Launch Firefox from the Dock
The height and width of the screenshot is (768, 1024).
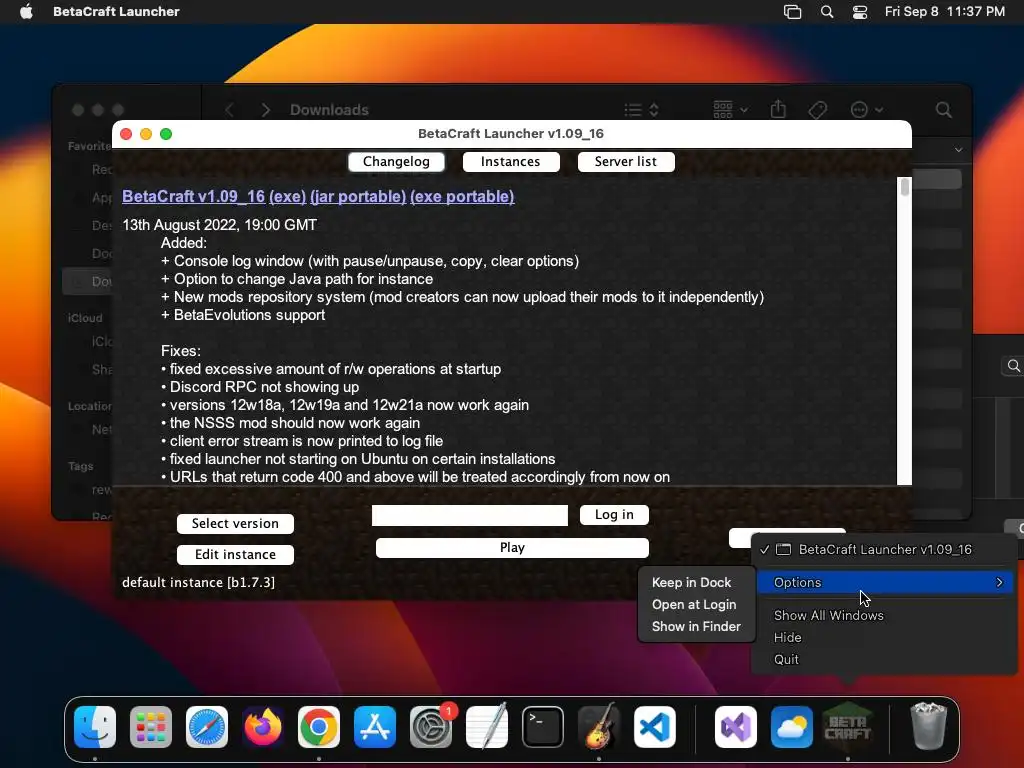coord(263,727)
